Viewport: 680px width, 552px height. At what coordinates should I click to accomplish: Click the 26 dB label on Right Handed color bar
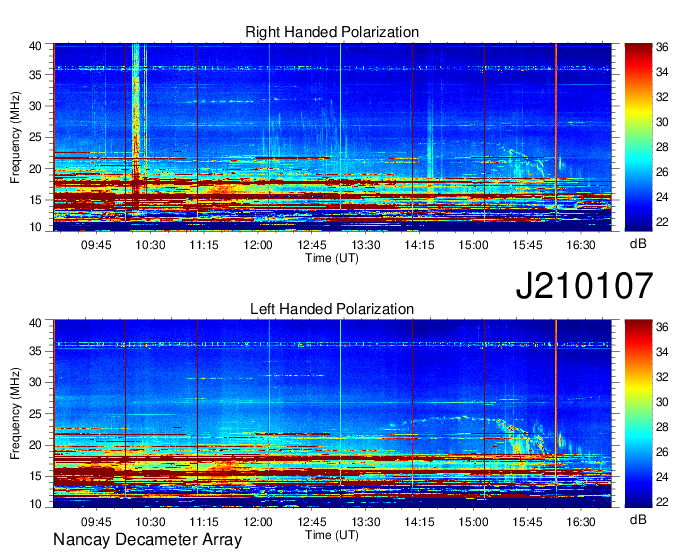(662, 172)
